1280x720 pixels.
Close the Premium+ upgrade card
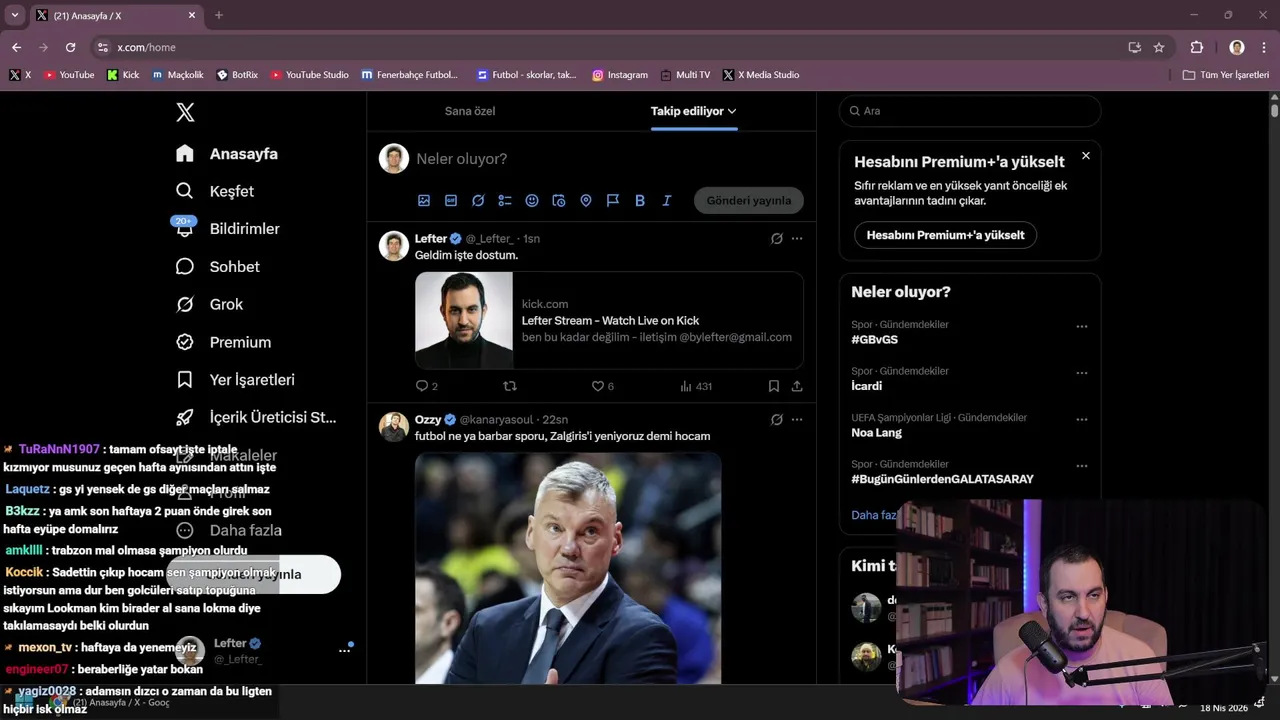1086,156
